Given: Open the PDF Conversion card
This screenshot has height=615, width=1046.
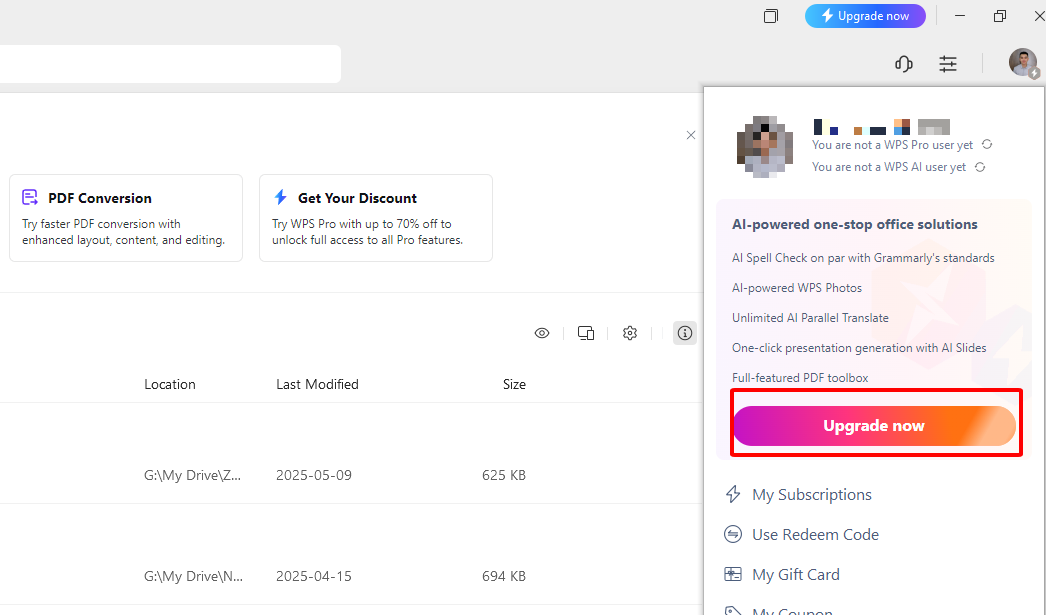Looking at the screenshot, I should (126, 218).
